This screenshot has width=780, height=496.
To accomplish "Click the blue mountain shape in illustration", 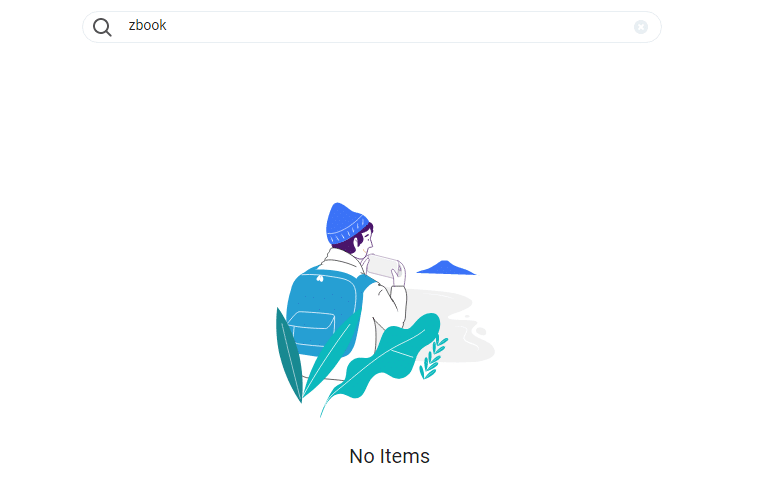I will 446,268.
